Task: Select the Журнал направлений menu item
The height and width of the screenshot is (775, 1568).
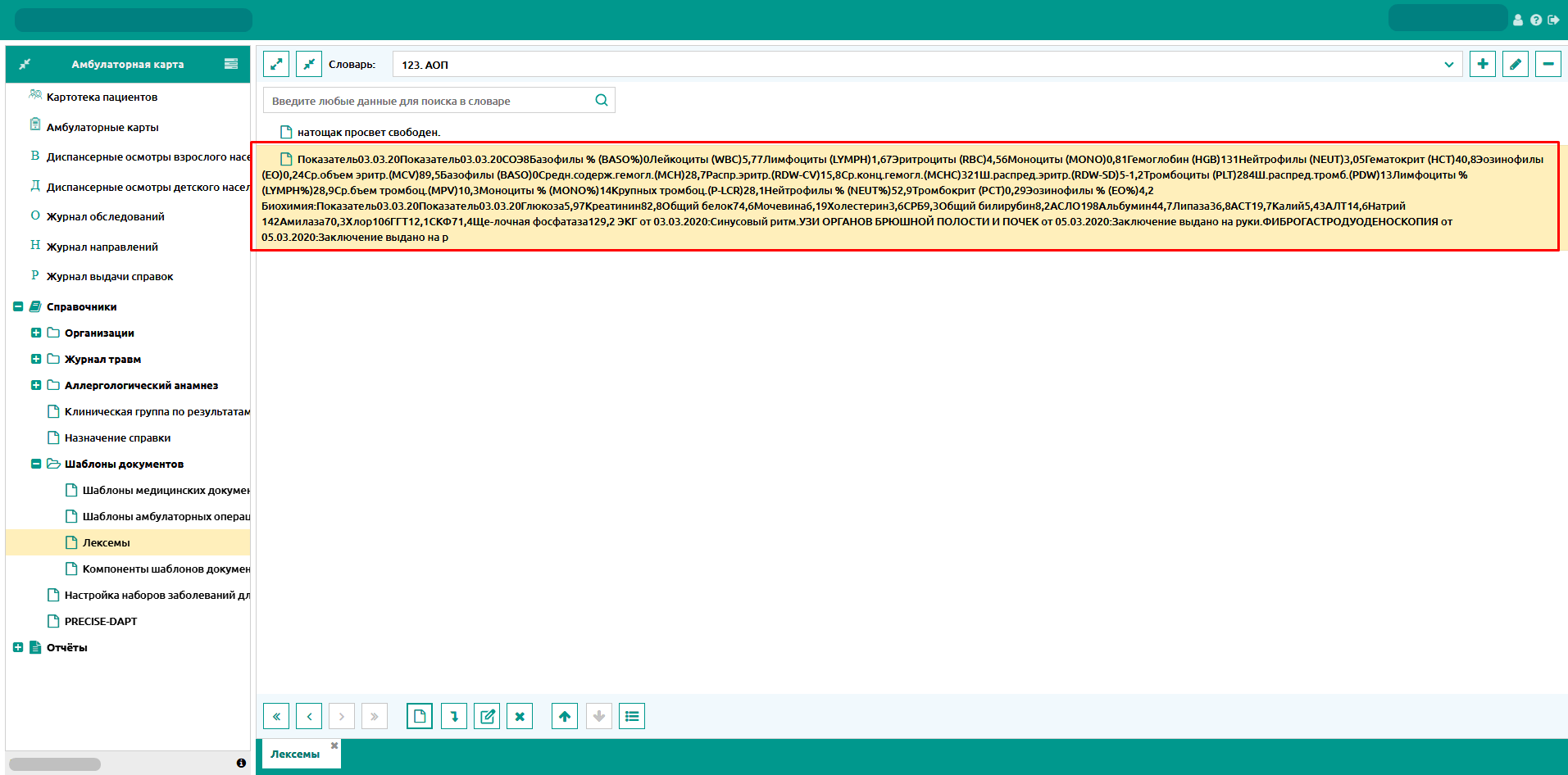Action: 102,247
